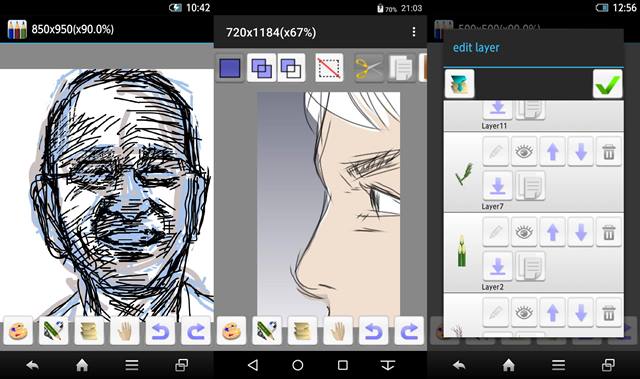Click undo arrow in 850x950 screen
Image resolution: width=640 pixels, height=379 pixels.
(160, 331)
